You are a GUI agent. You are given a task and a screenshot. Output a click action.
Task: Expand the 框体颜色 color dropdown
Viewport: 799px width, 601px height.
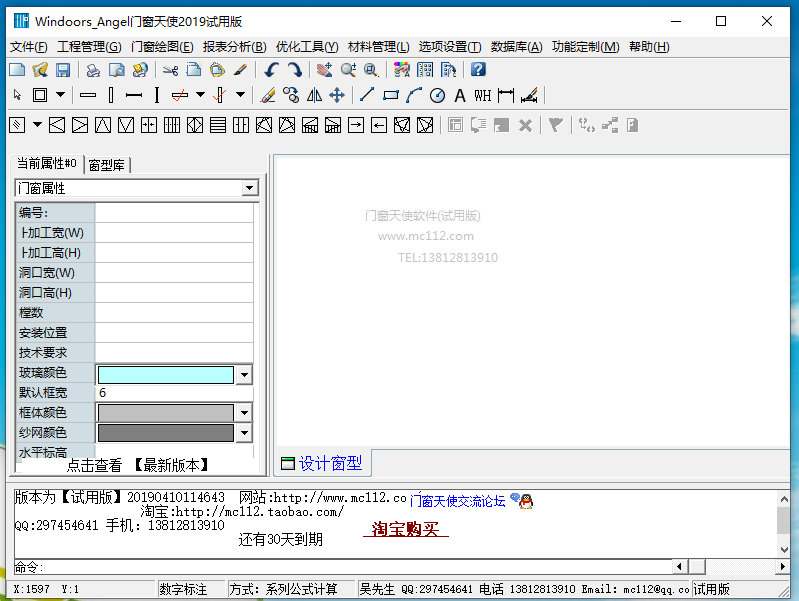click(245, 413)
